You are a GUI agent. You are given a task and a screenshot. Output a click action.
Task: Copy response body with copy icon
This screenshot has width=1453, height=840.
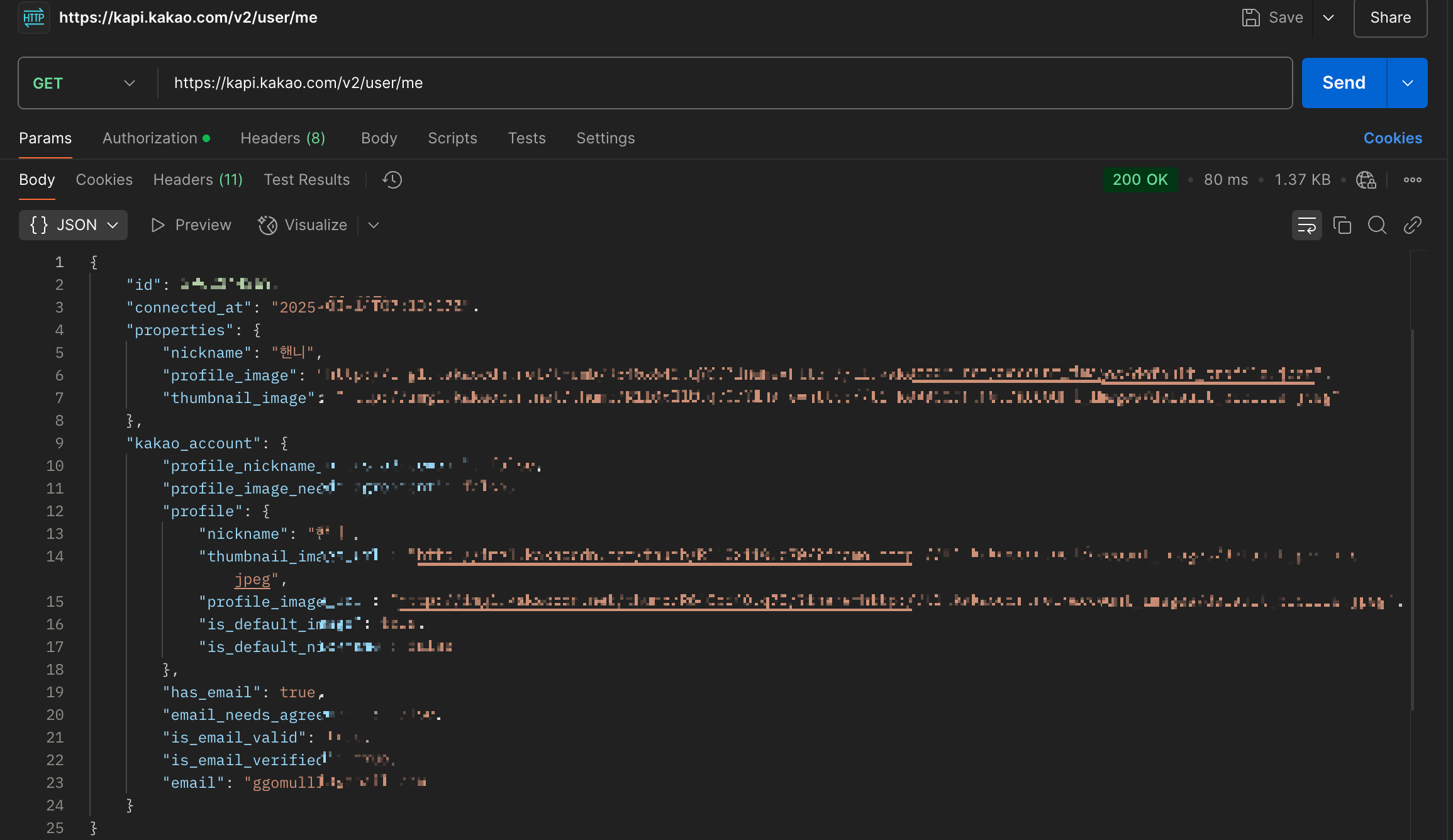click(1342, 225)
